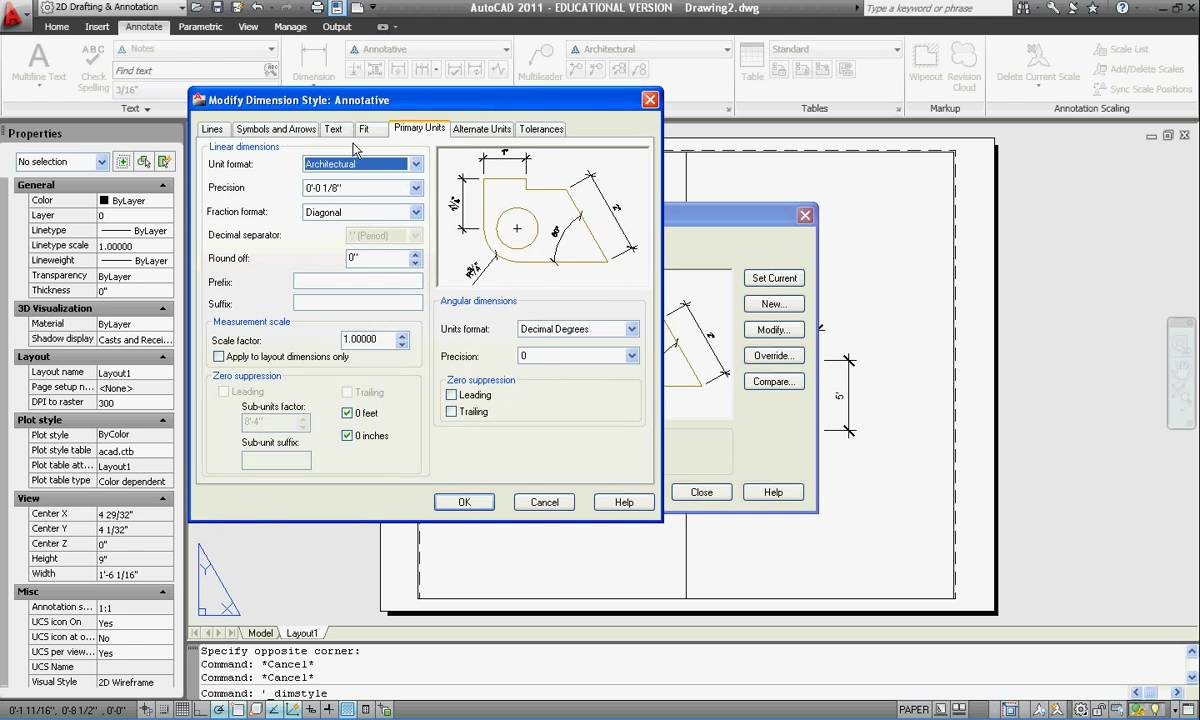Click the Fit tab in dimension style dialog
Screen dimensions: 1200x720
click(x=364, y=129)
